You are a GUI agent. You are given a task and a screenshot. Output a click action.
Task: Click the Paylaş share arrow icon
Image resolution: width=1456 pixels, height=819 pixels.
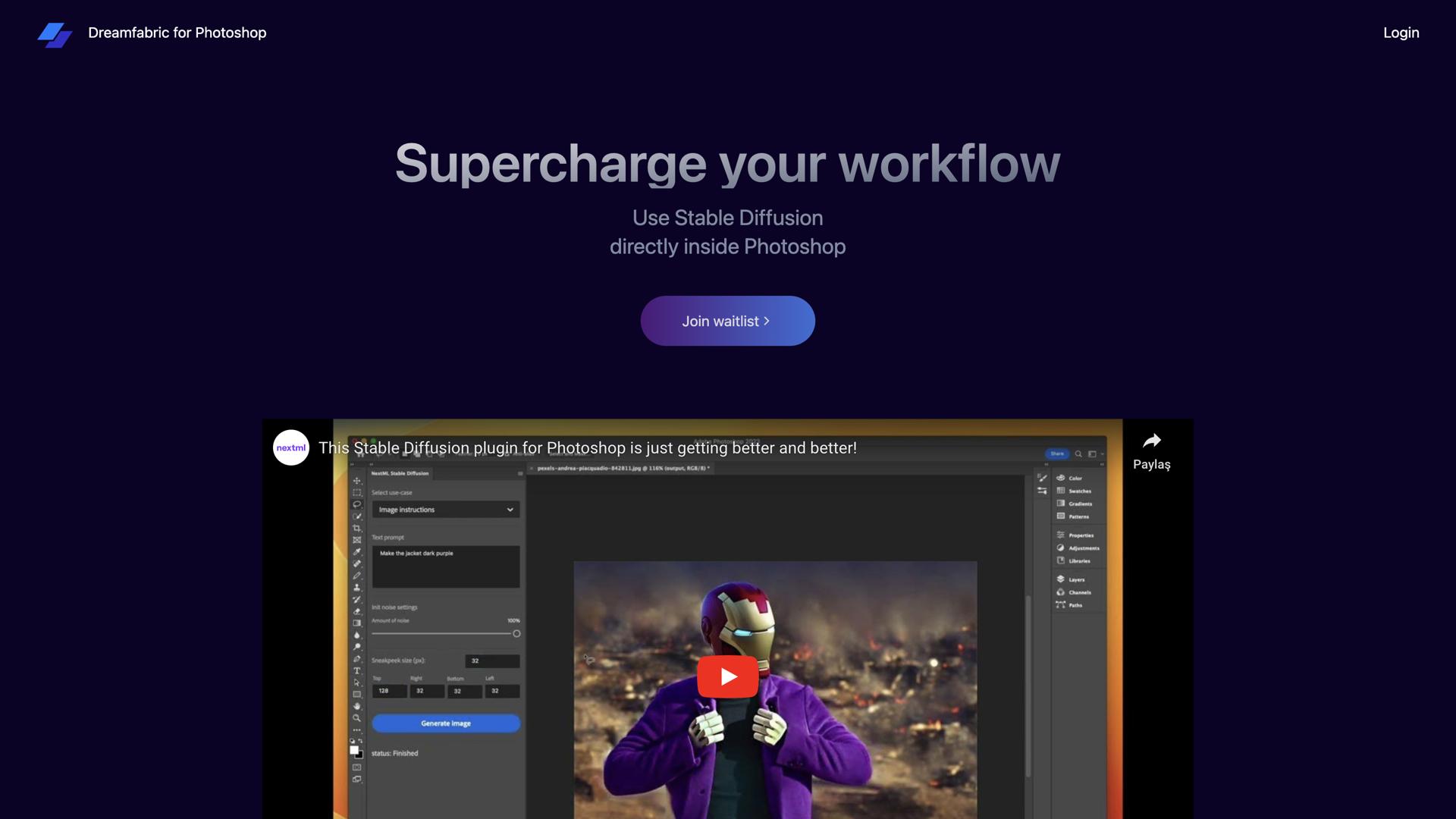1151,441
